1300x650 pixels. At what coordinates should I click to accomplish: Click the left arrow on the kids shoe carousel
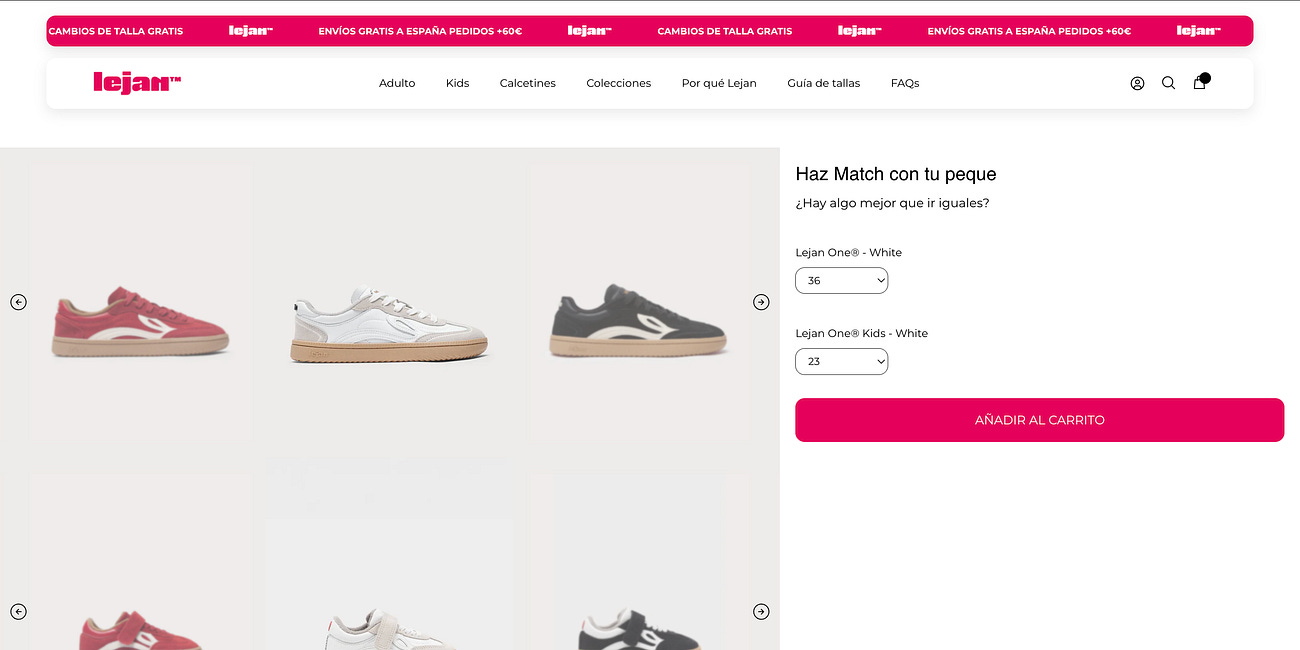coord(18,611)
